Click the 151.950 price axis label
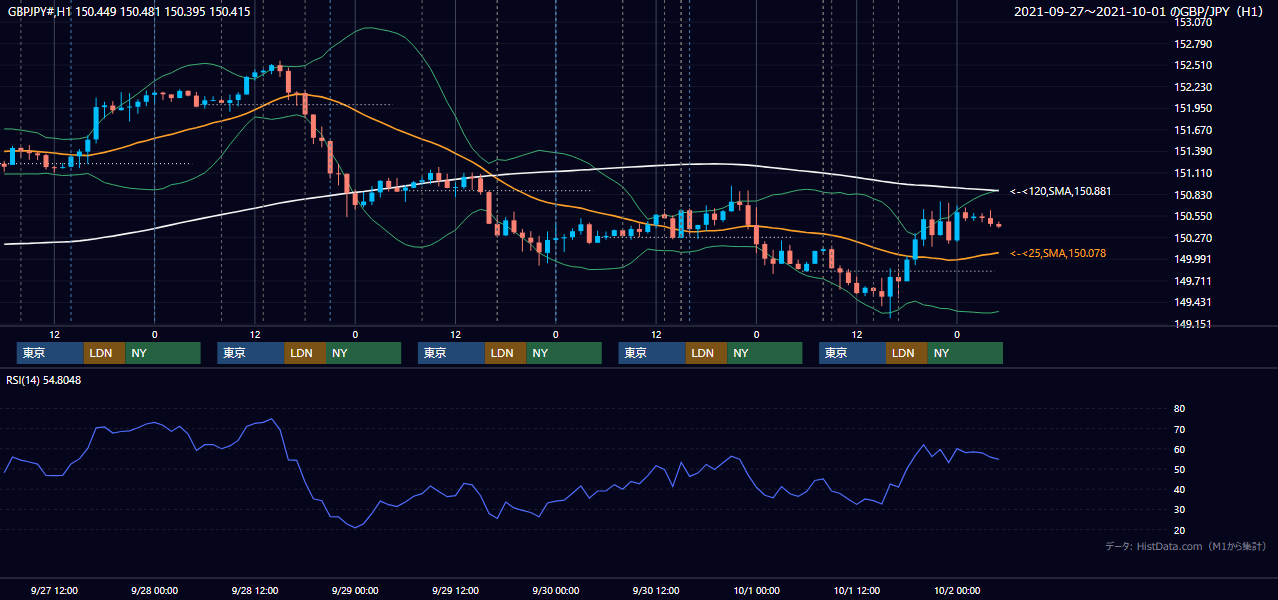This screenshot has height=600, width=1278. (1193, 109)
